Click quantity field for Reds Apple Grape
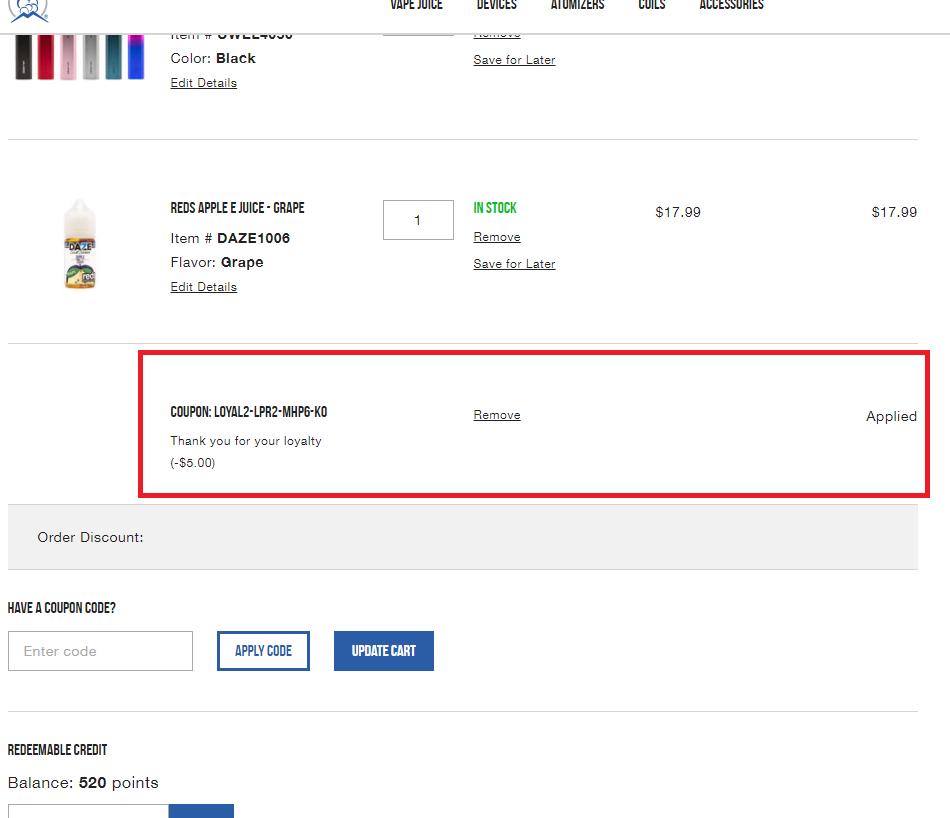950x818 pixels. pyautogui.click(x=418, y=220)
